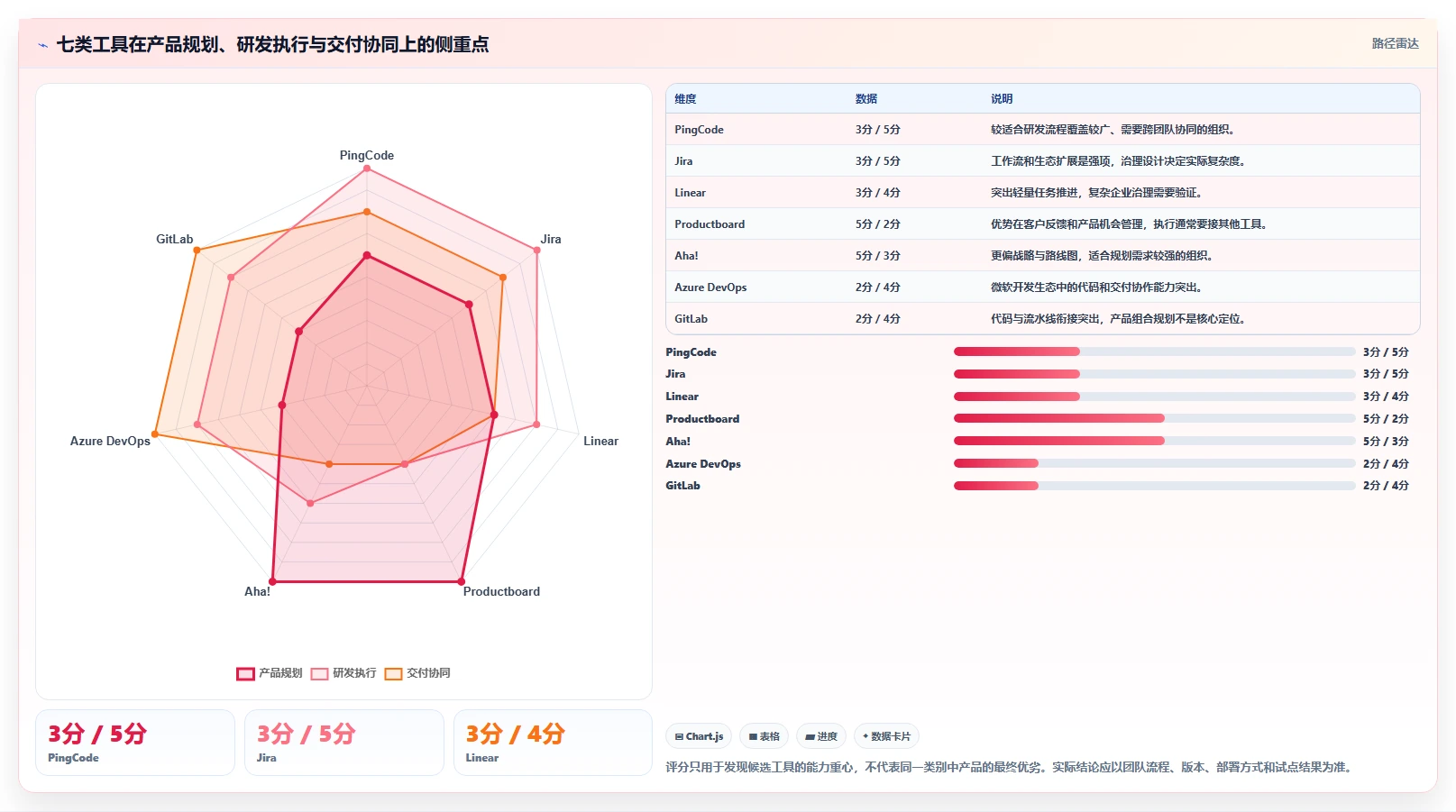The width and height of the screenshot is (1456, 812).
Task: Click the GitLab axis label on radar
Action: pos(175,239)
